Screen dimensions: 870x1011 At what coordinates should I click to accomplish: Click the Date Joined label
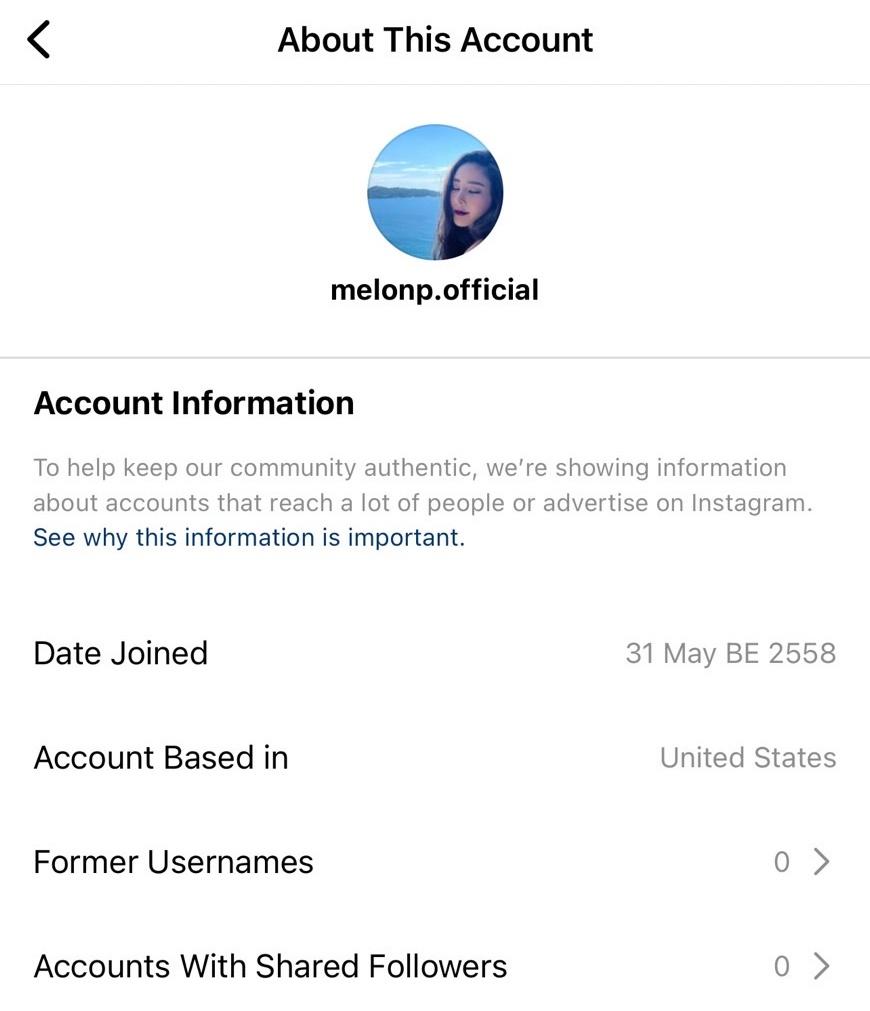coord(121,653)
